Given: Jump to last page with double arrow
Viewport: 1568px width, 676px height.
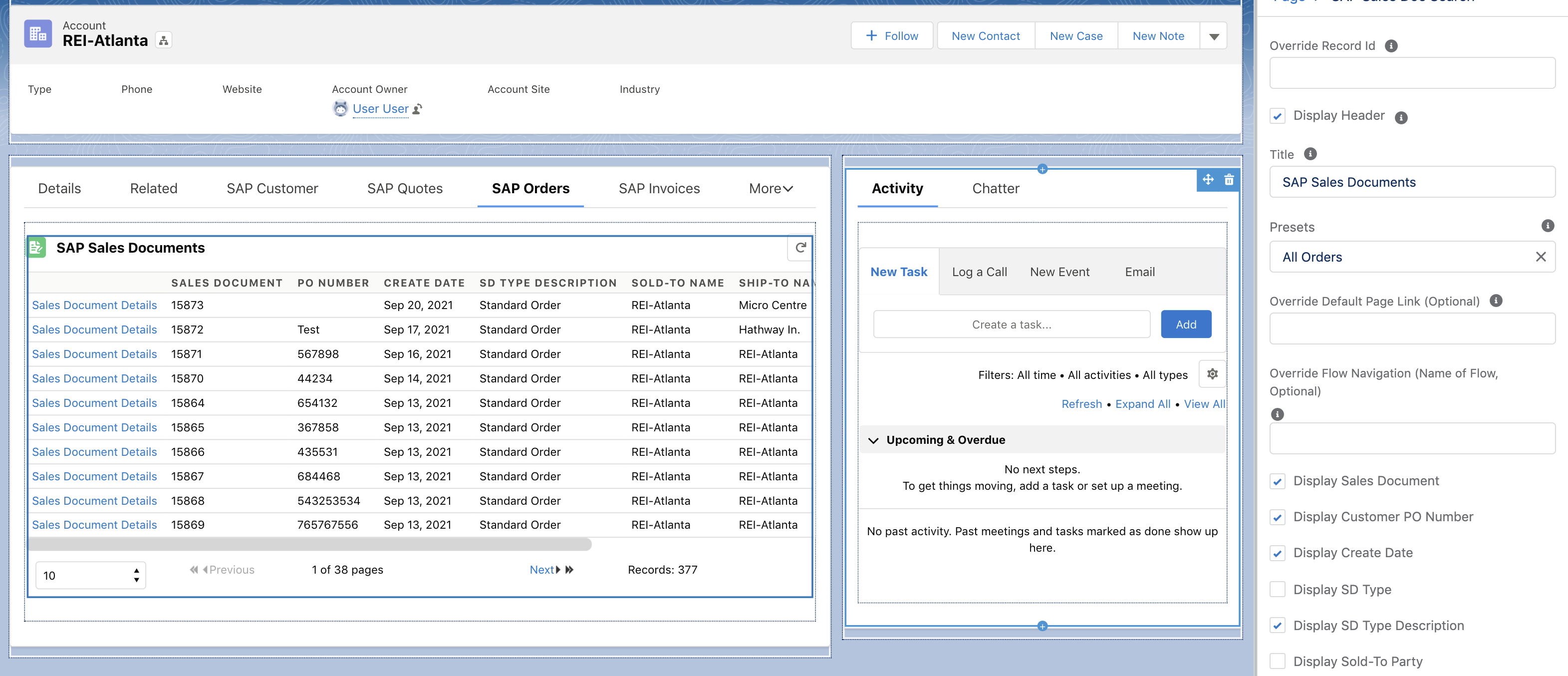Looking at the screenshot, I should 569,570.
